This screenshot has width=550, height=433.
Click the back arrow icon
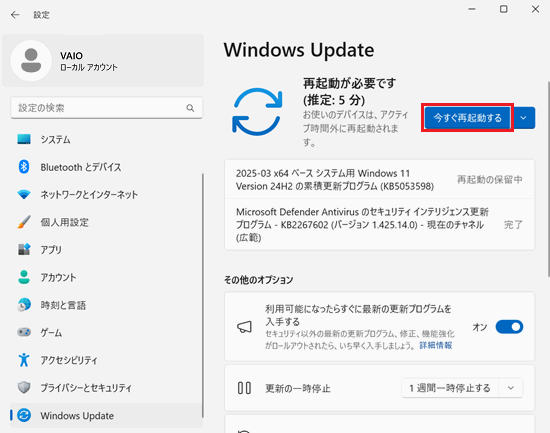click(x=15, y=15)
